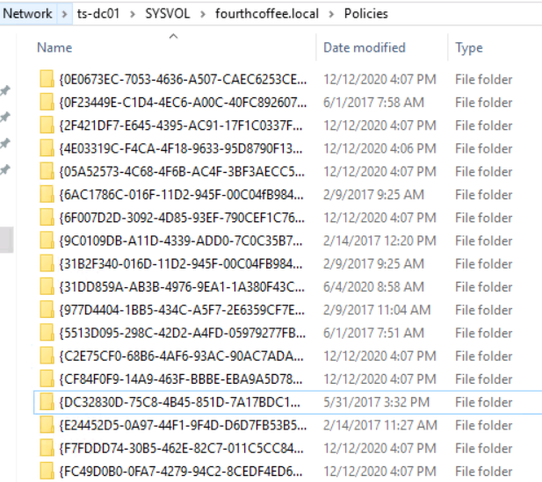542x482 pixels.
Task: Click folder name {05A52573-4C68-4F6B-AC4F
Action: pos(182,172)
